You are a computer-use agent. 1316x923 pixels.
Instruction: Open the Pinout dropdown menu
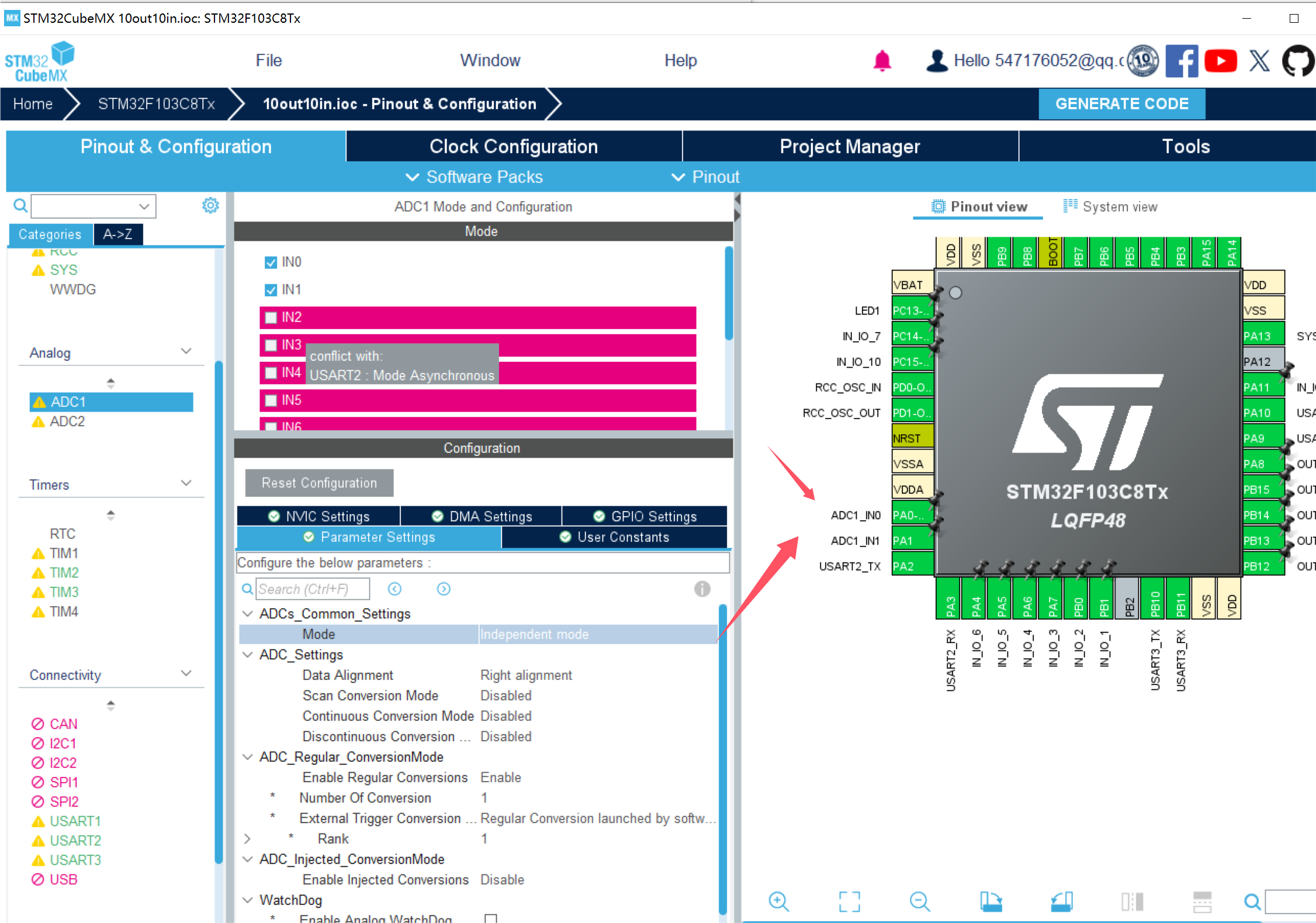(x=705, y=177)
